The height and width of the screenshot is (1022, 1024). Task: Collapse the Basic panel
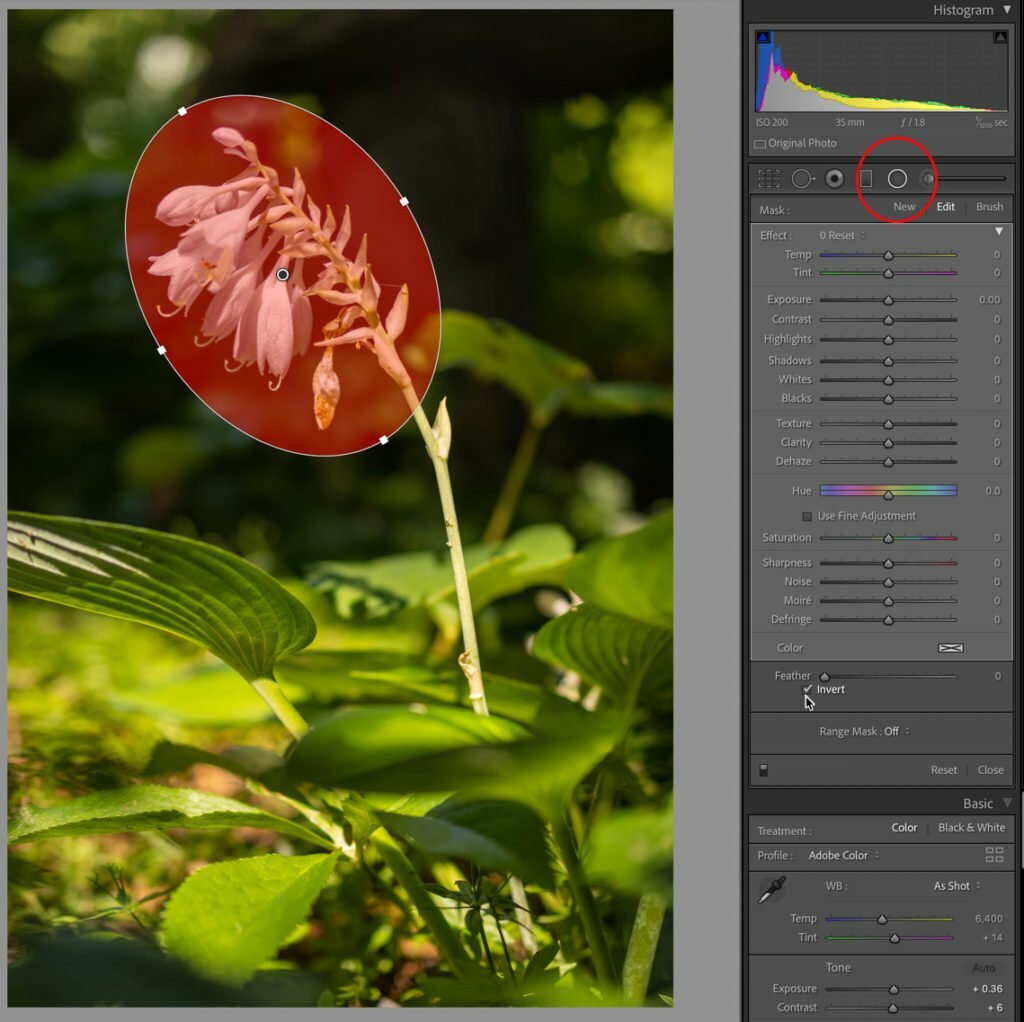(x=1007, y=803)
